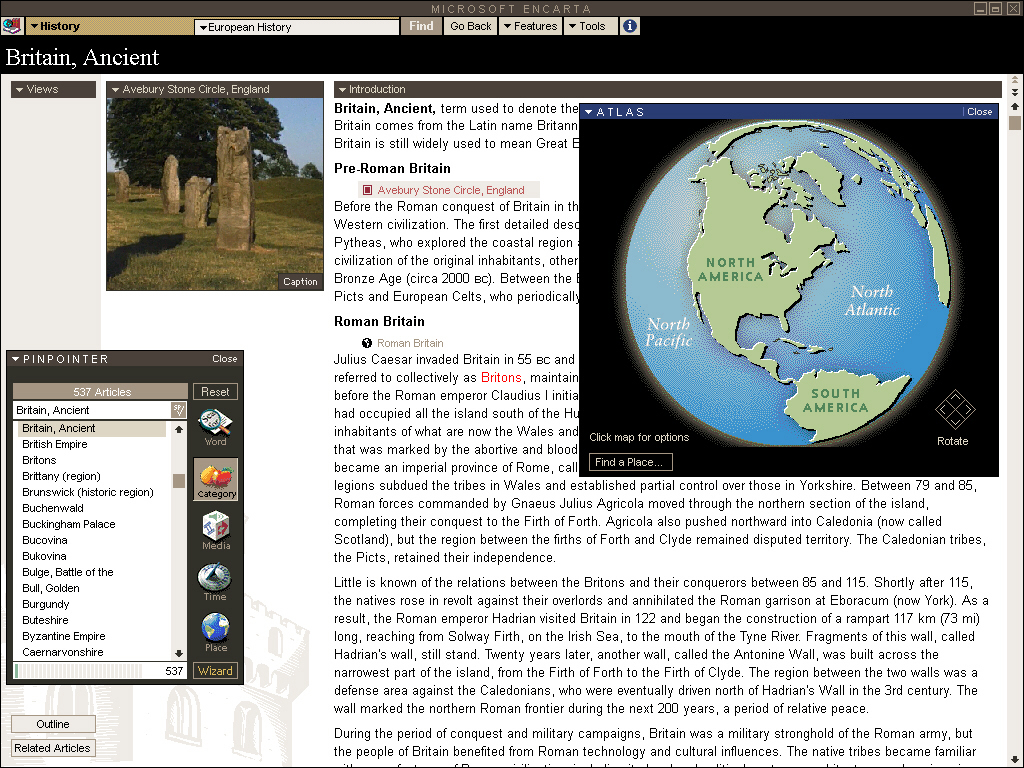Open the Avebury Stone Circle, England media link
The height and width of the screenshot is (768, 1024).
tap(451, 190)
